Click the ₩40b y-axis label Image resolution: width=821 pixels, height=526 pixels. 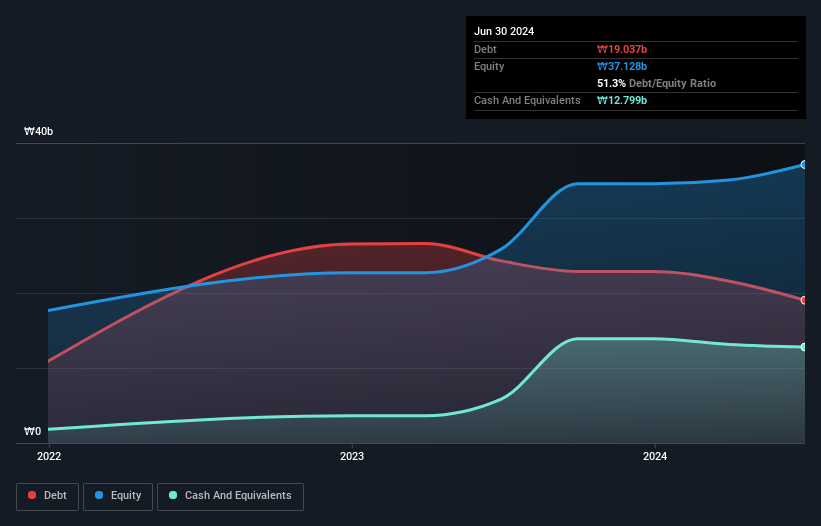39,131
